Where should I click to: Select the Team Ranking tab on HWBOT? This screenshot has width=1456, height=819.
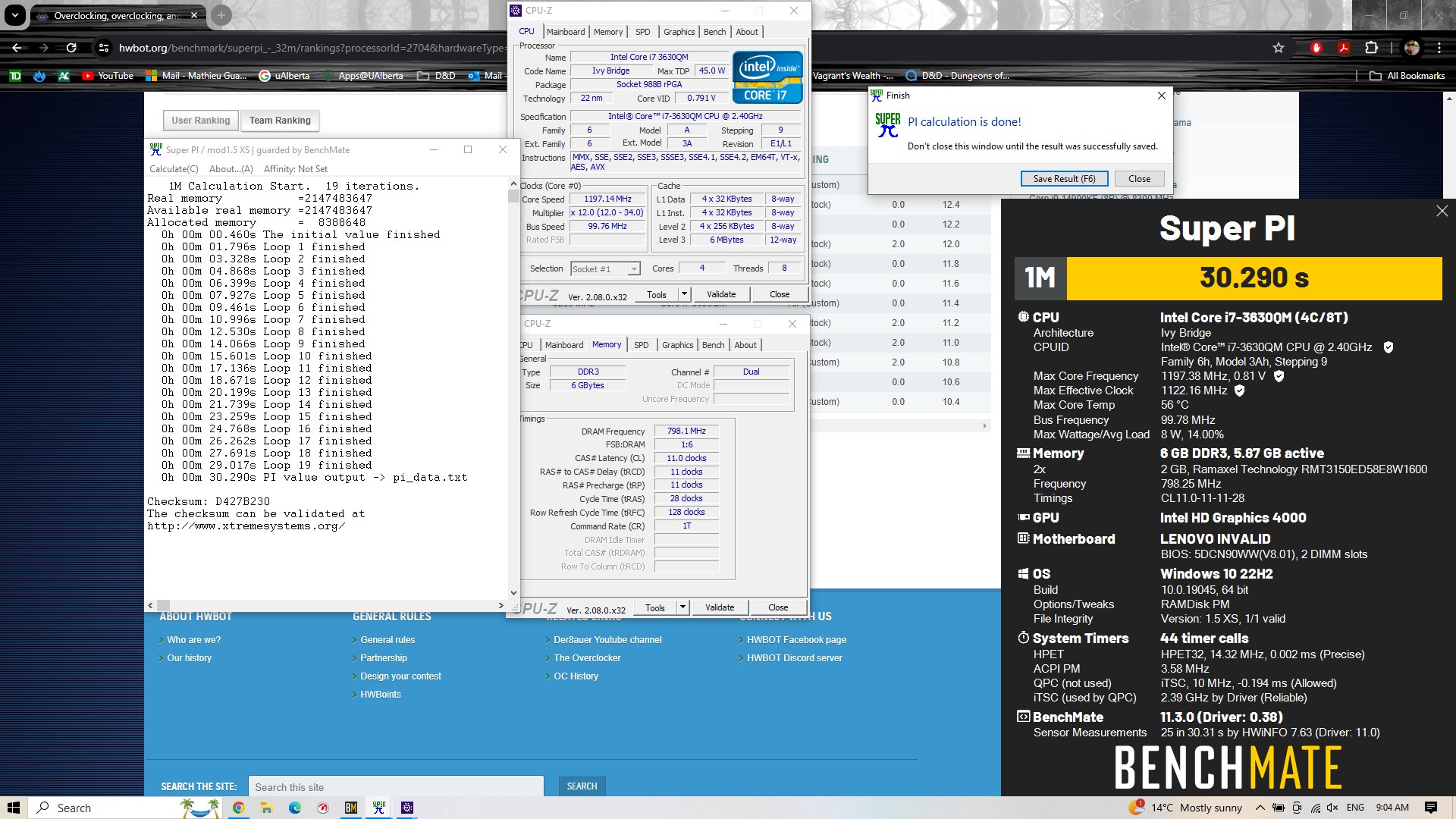[280, 121]
